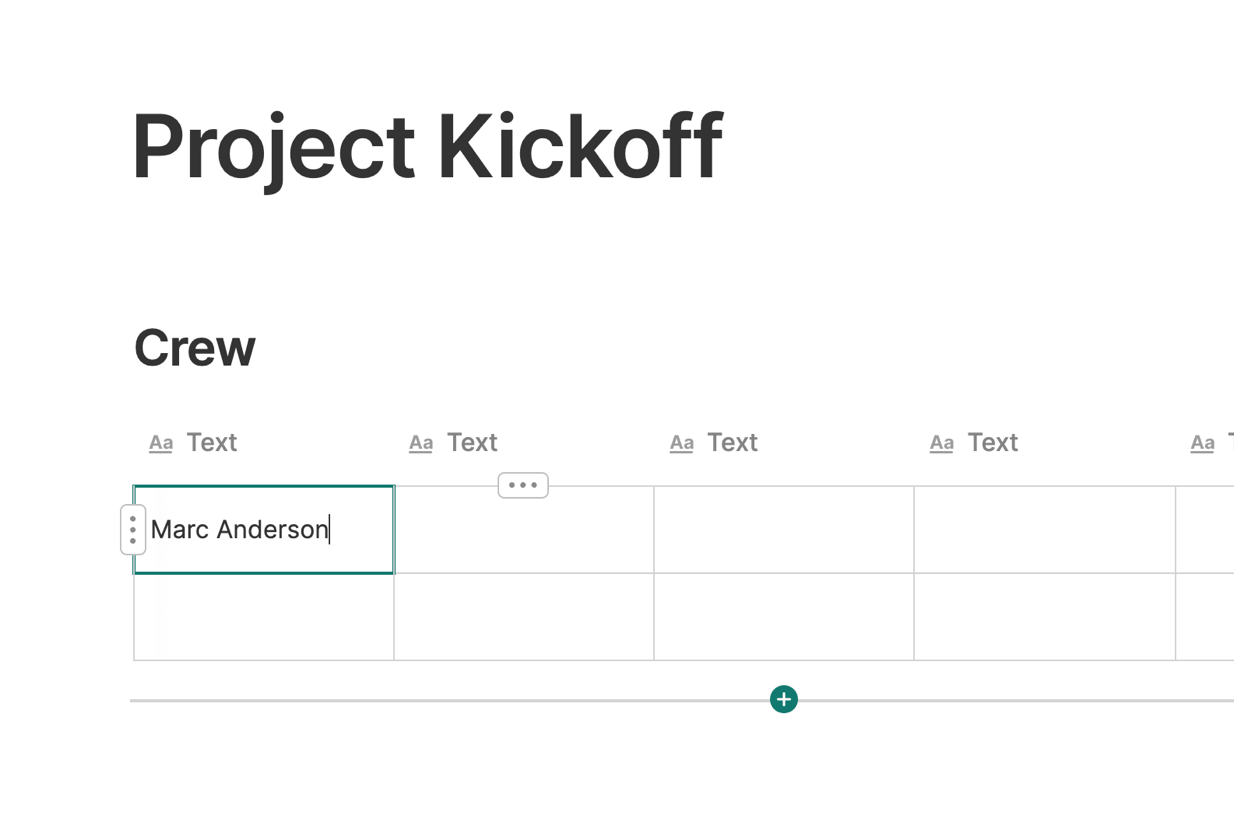1234x833 pixels.
Task: Click the Crew section heading
Action: coord(195,348)
